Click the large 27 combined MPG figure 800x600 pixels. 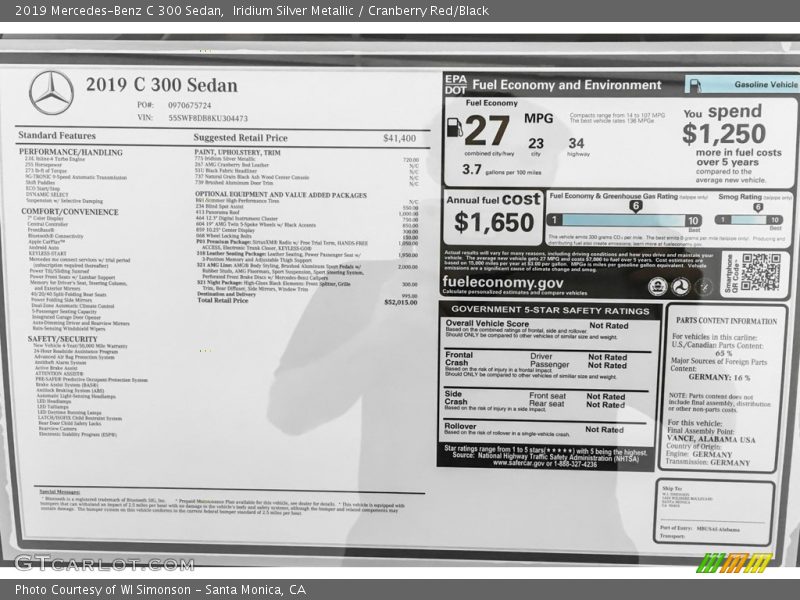[487, 131]
